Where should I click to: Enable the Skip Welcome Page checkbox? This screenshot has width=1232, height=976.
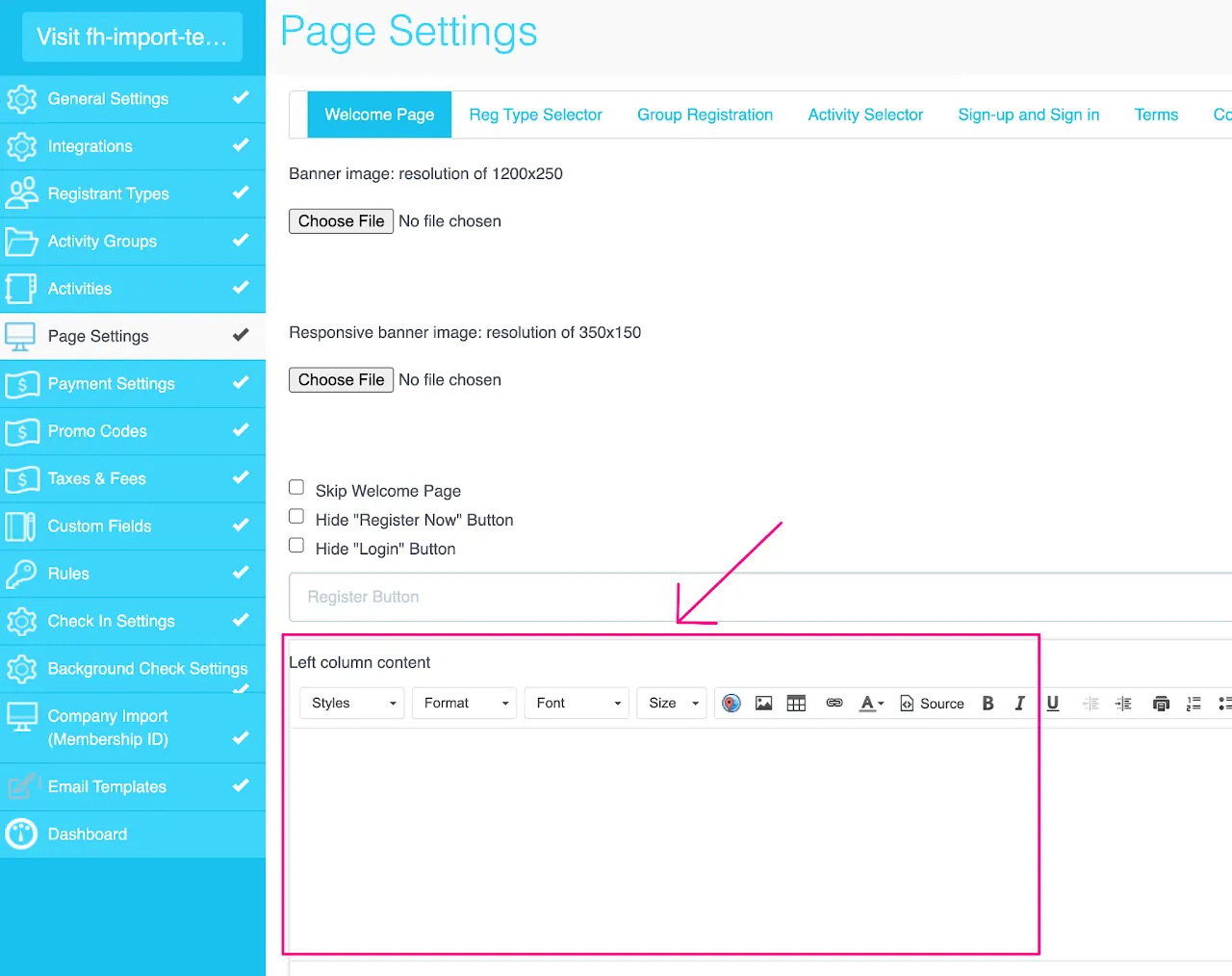(x=296, y=488)
